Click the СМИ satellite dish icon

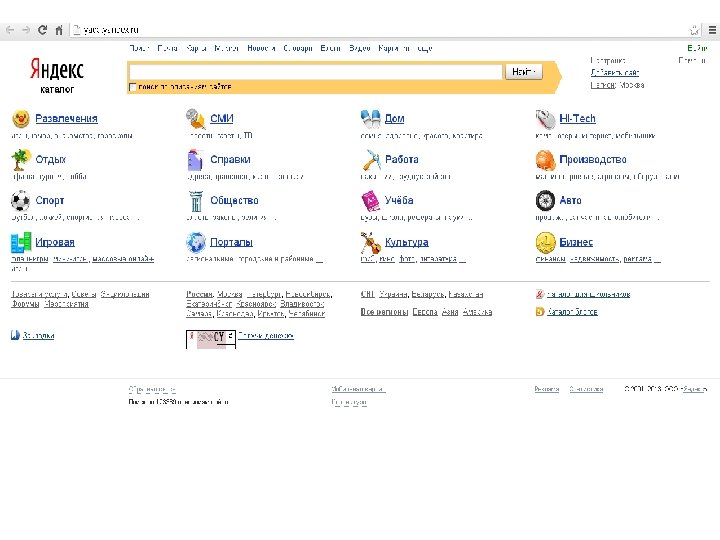[196, 119]
